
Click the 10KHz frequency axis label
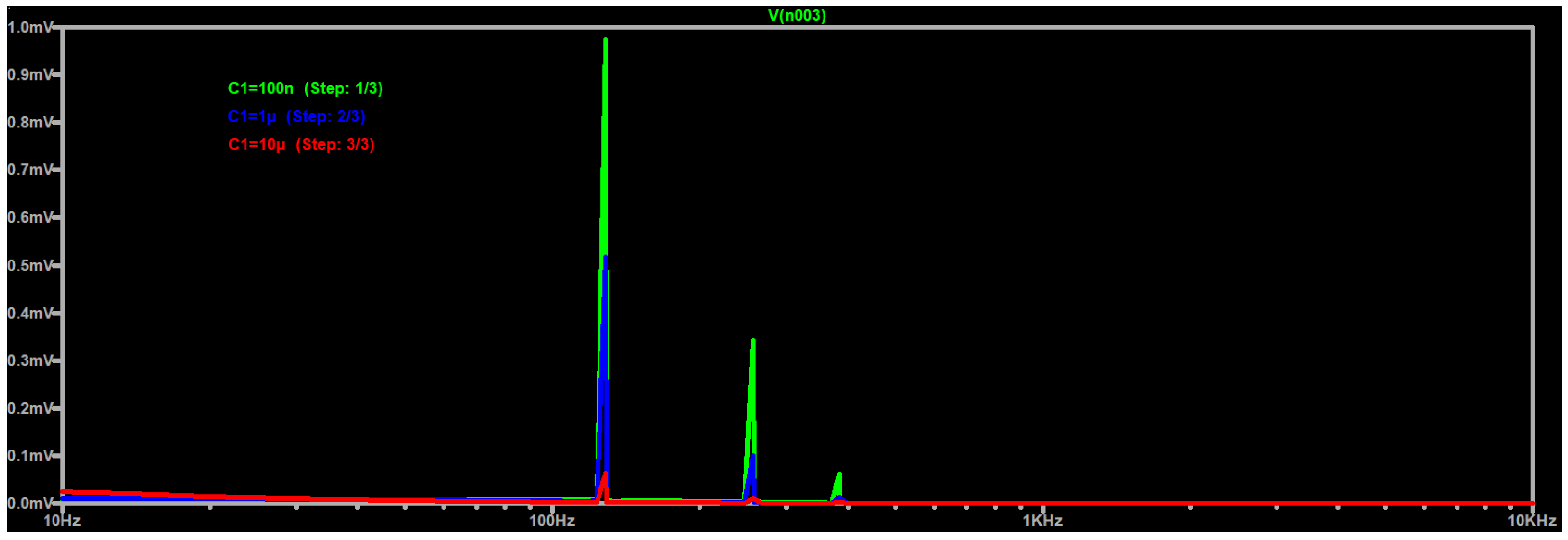point(1532,521)
